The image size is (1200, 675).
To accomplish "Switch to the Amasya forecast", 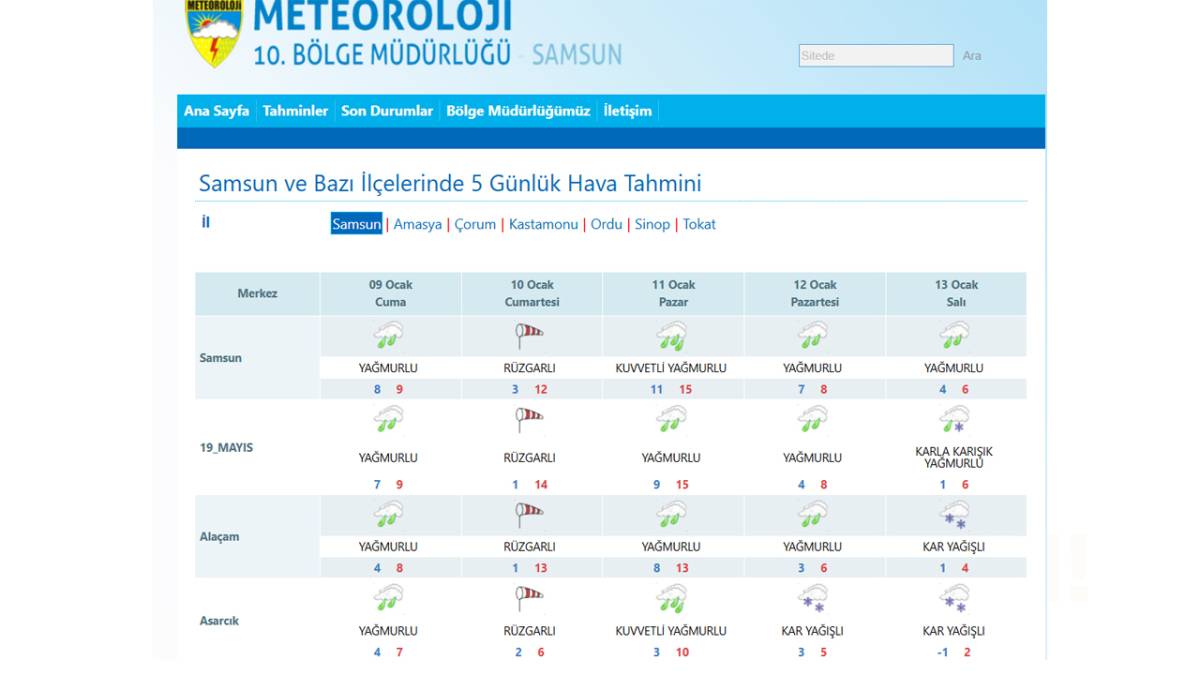I will pyautogui.click(x=417, y=224).
